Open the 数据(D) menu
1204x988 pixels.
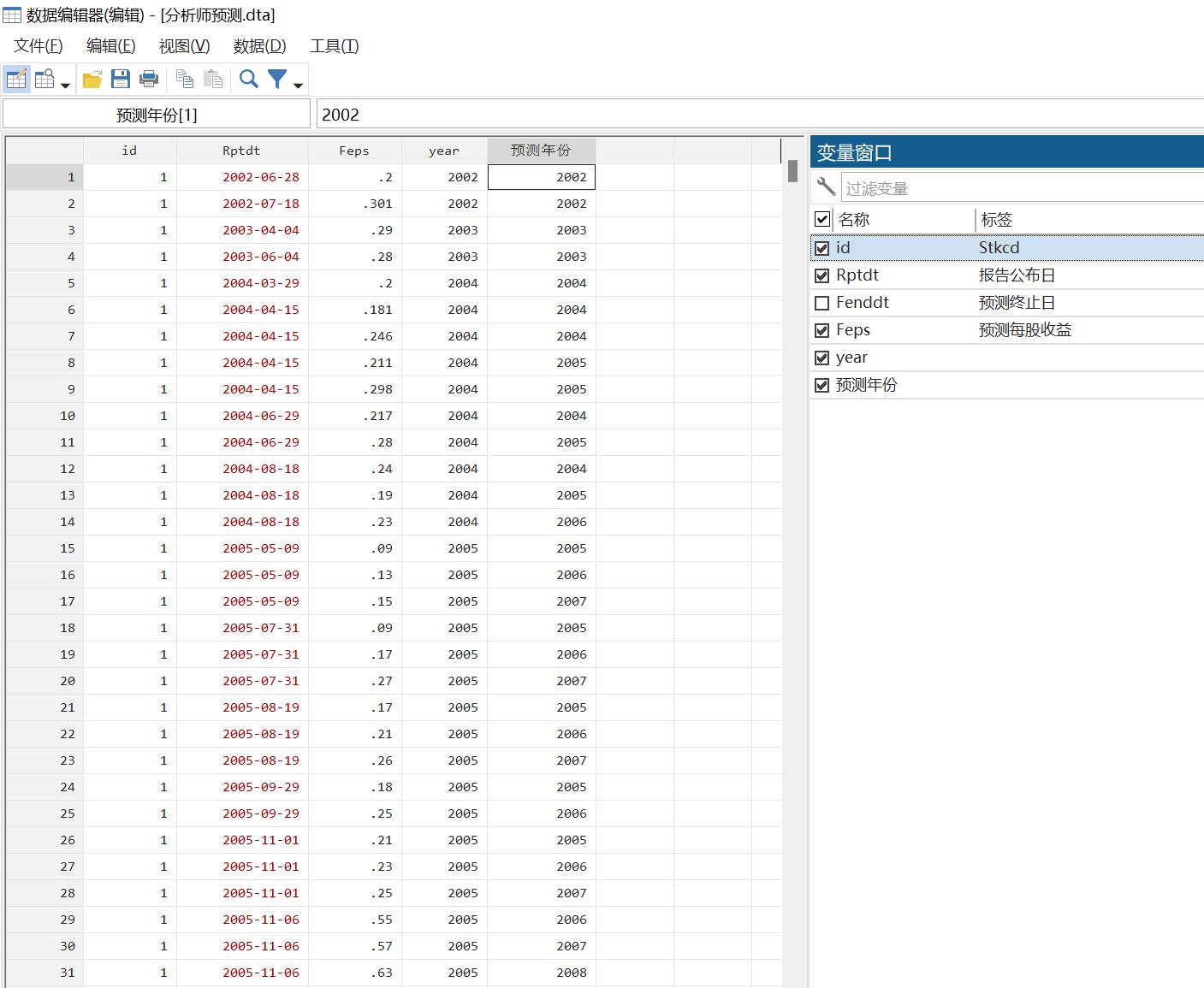[x=259, y=46]
